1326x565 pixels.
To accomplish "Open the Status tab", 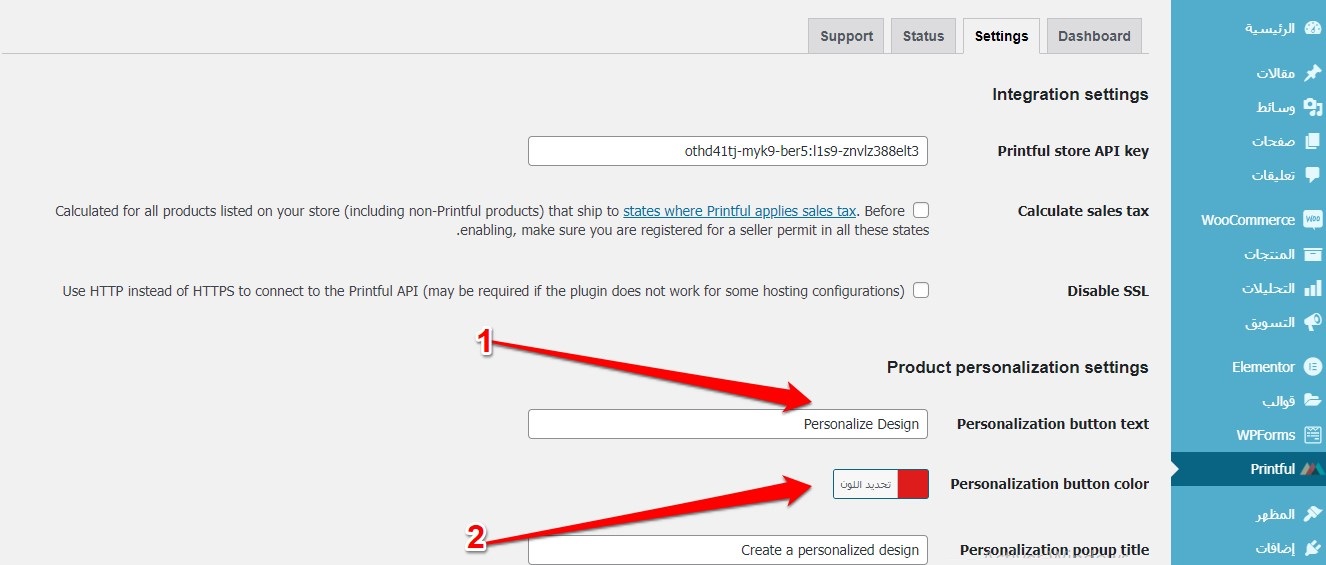I will click(x=923, y=36).
